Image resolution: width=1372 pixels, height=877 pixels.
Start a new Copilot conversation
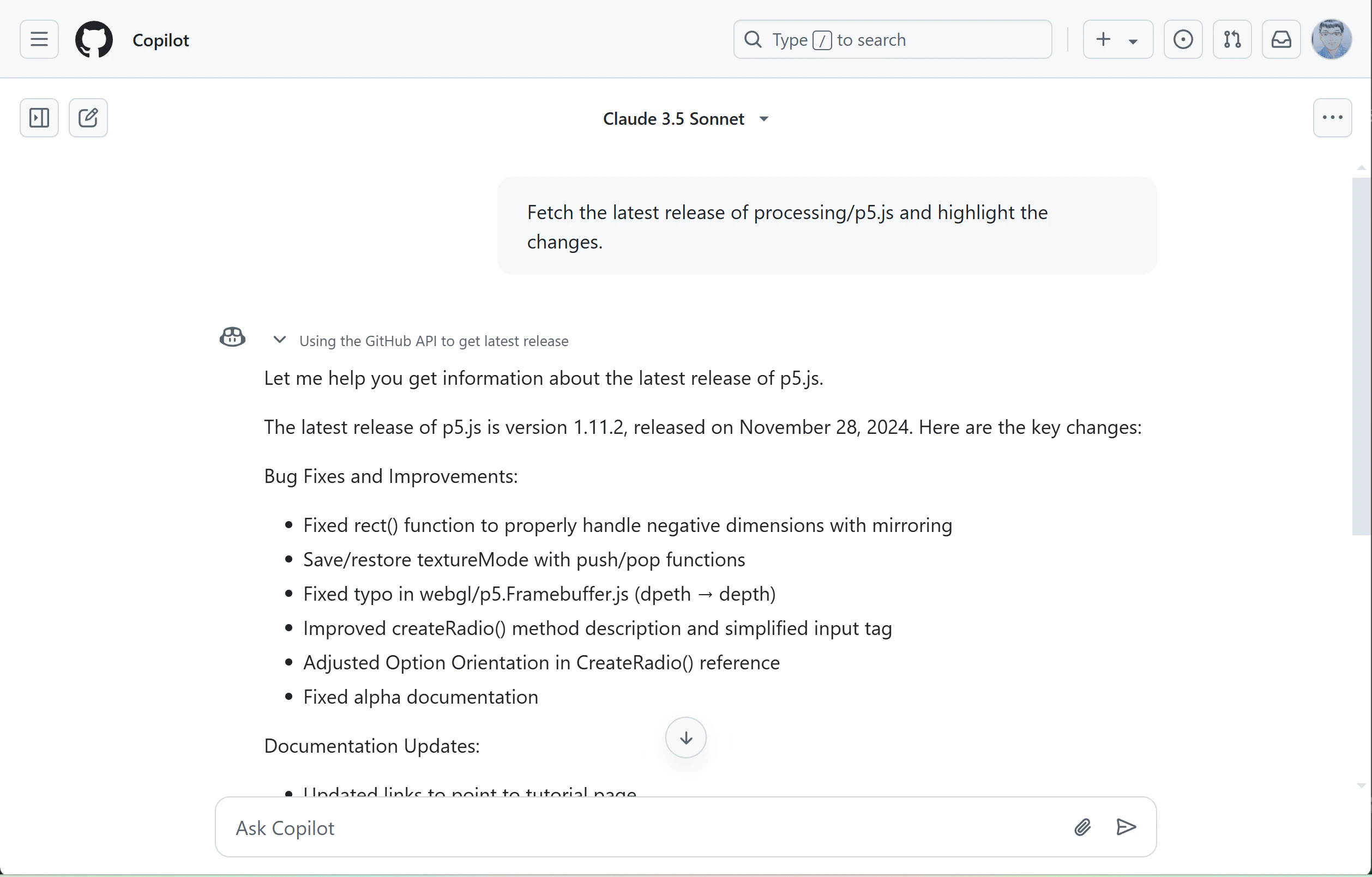[x=88, y=118]
